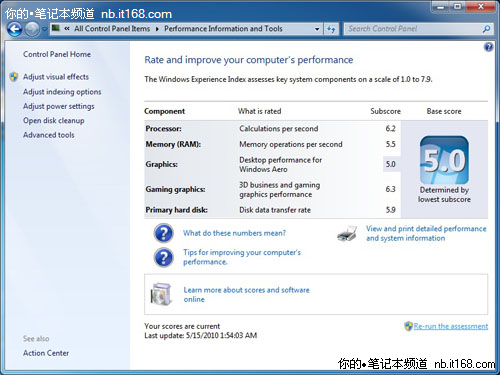The width and height of the screenshot is (500, 375).
Task: Open Tips for improving your computer's performance
Action: coord(242,257)
